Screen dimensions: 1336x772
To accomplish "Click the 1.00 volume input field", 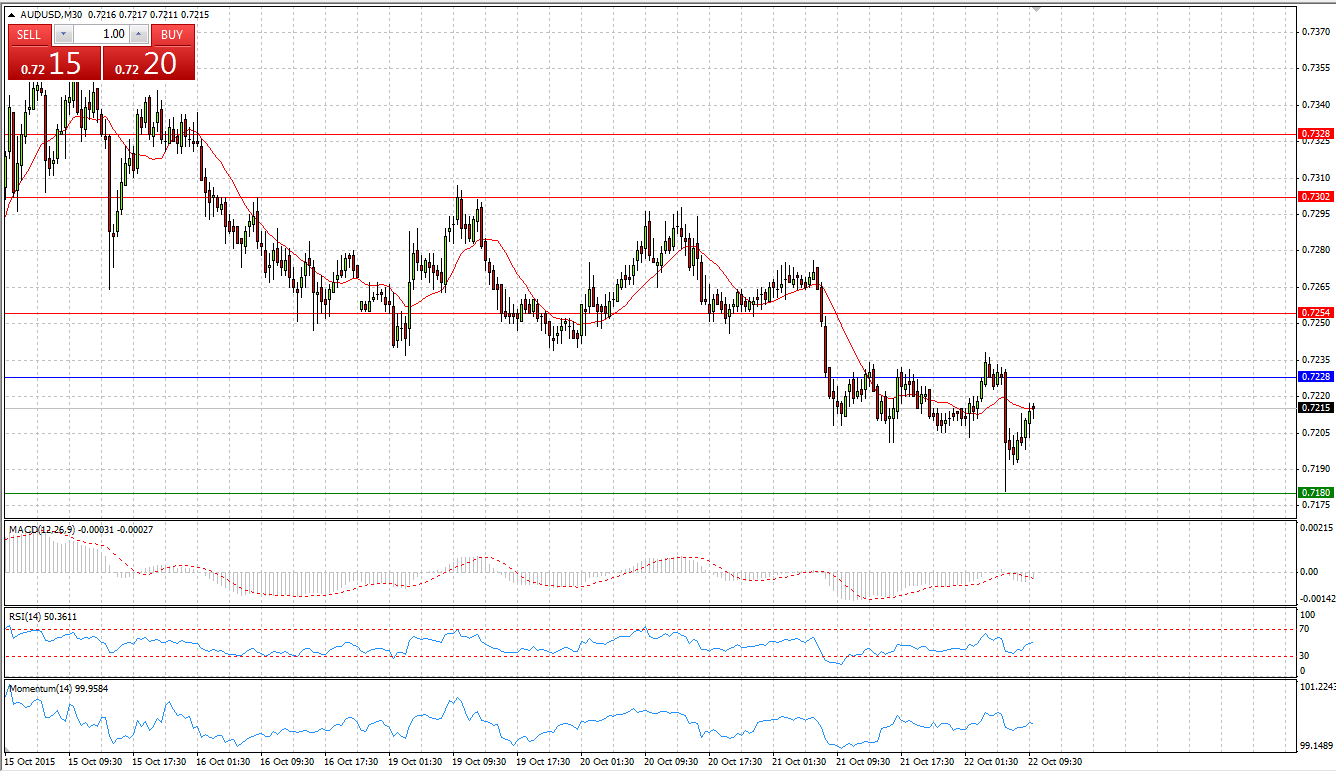I will pos(101,34).
